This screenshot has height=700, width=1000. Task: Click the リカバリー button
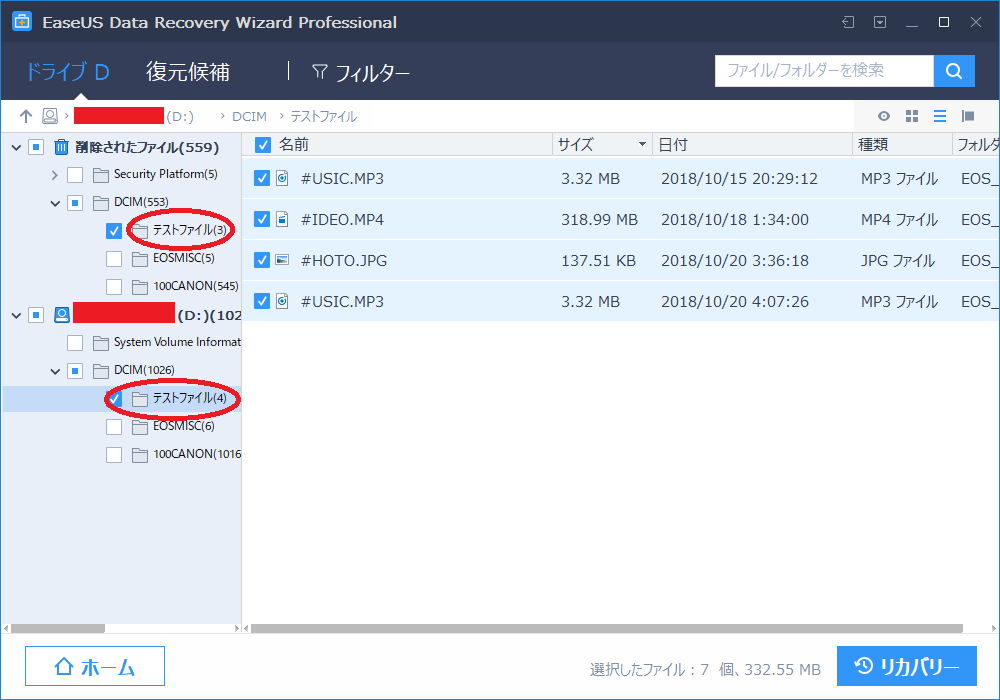coord(907,666)
